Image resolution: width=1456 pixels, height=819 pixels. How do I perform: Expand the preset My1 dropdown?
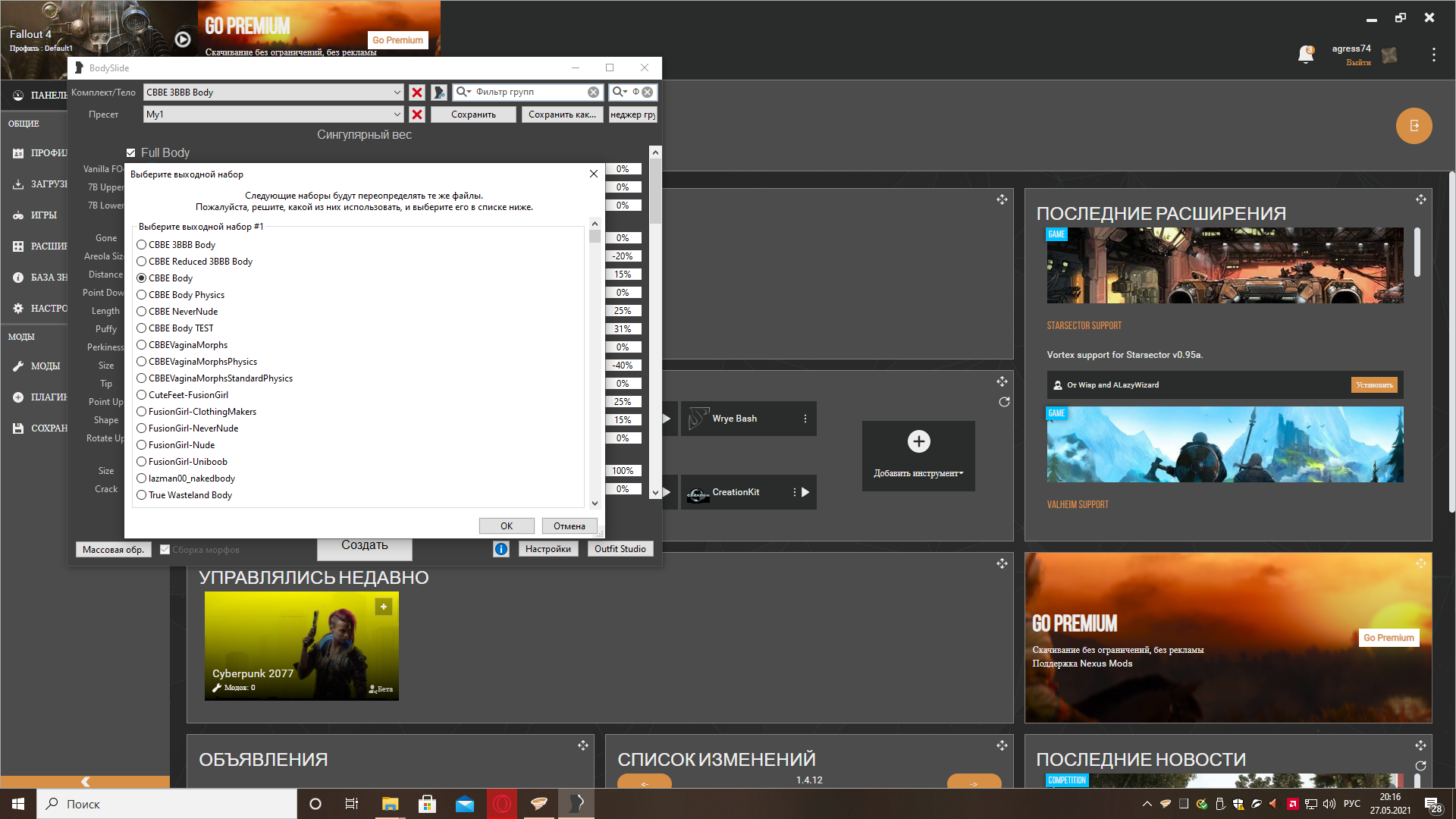coord(397,115)
